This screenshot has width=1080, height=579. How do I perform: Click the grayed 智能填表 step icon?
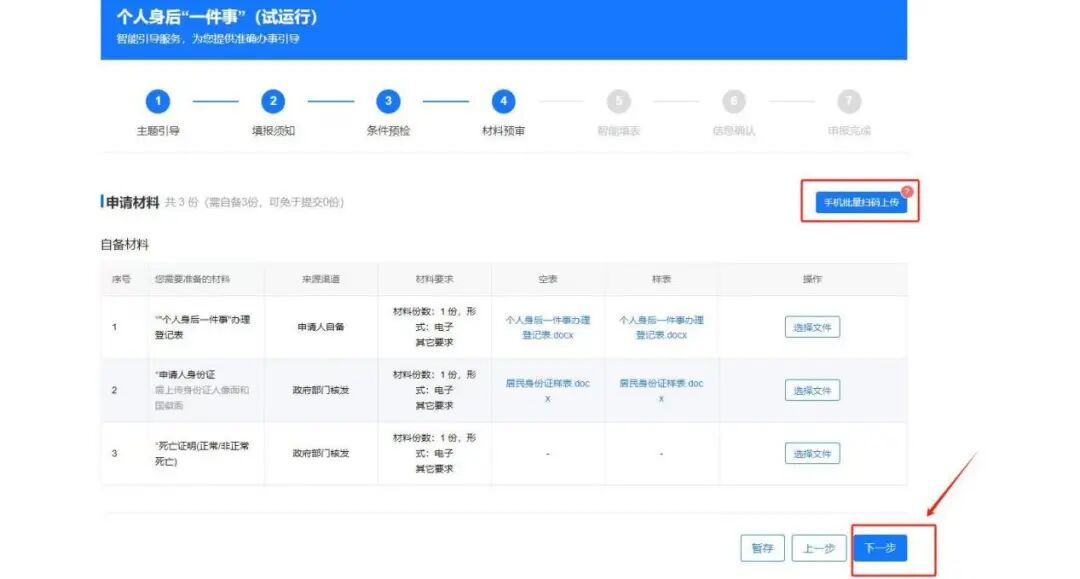[619, 101]
